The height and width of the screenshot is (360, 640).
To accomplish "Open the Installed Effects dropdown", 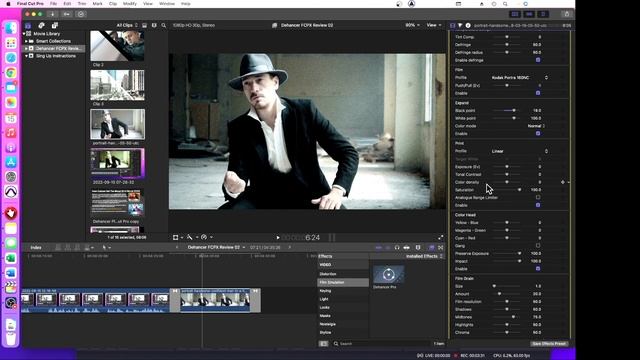I will (424, 256).
